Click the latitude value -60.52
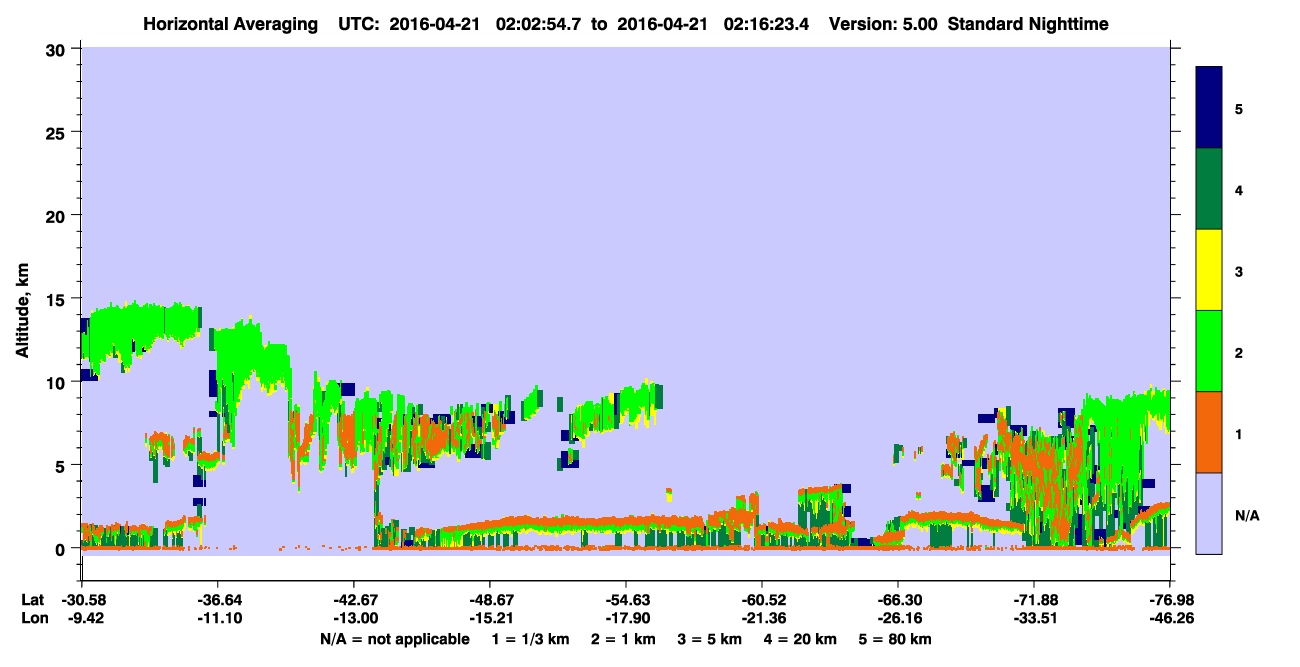 [762, 600]
